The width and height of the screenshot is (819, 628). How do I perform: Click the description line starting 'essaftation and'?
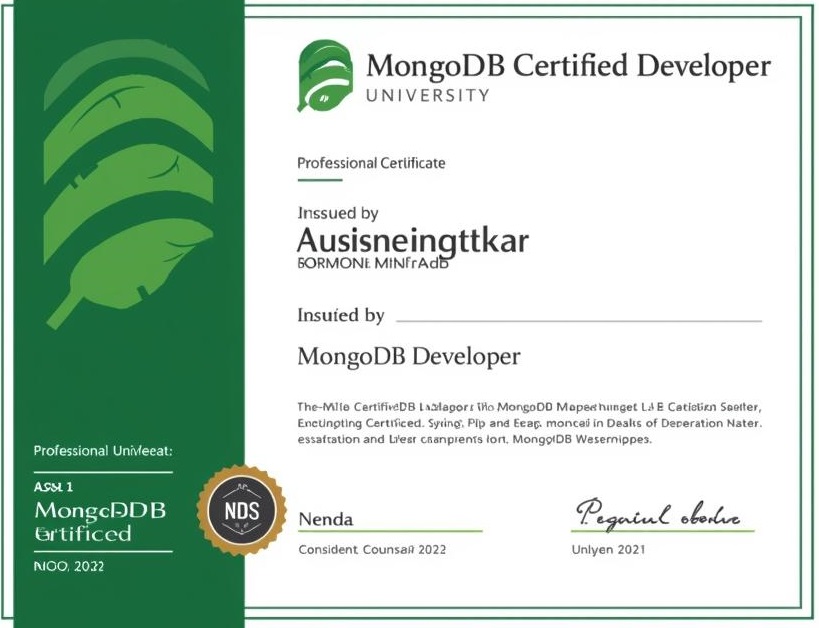coord(474,439)
